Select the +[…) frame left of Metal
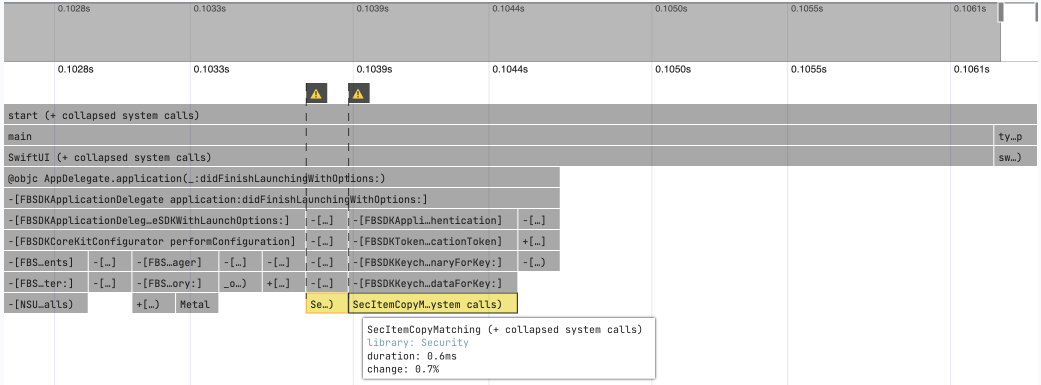 click(153, 305)
